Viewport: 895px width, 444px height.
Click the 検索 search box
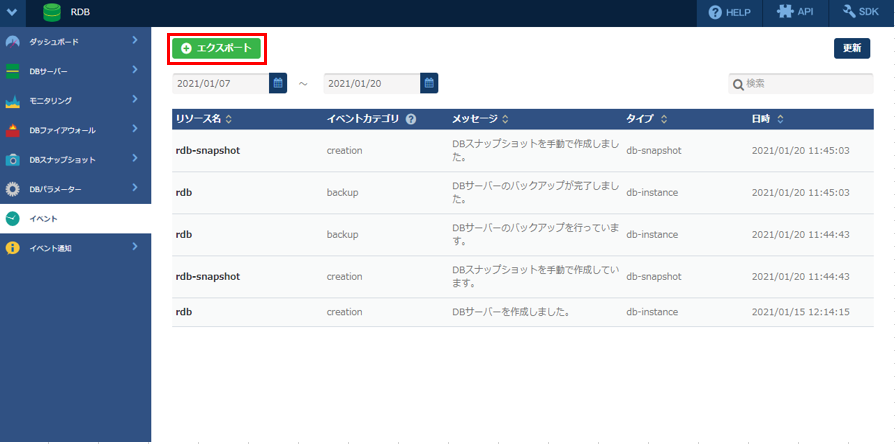tap(801, 83)
